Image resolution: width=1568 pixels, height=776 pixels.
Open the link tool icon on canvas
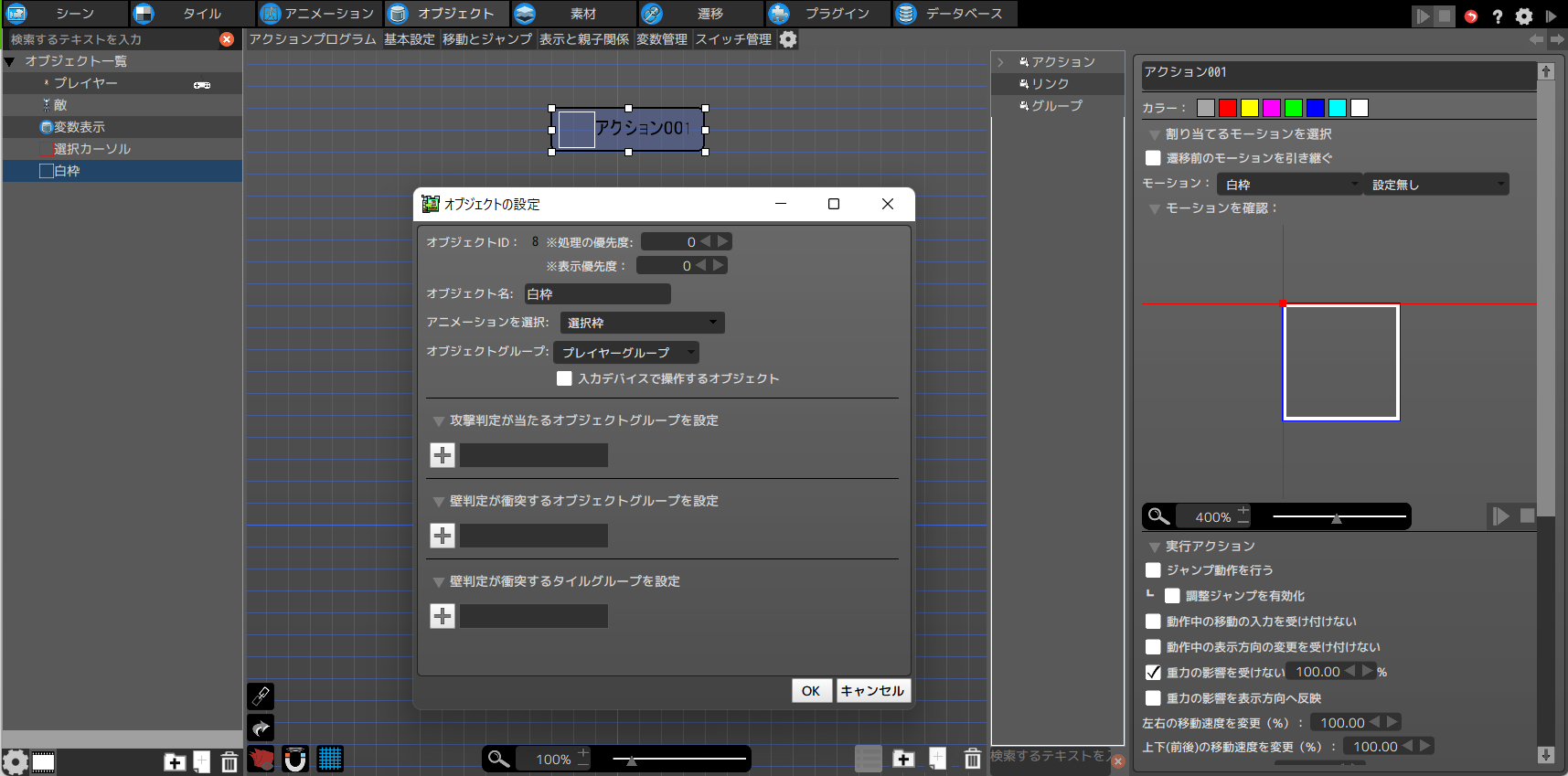click(x=261, y=696)
